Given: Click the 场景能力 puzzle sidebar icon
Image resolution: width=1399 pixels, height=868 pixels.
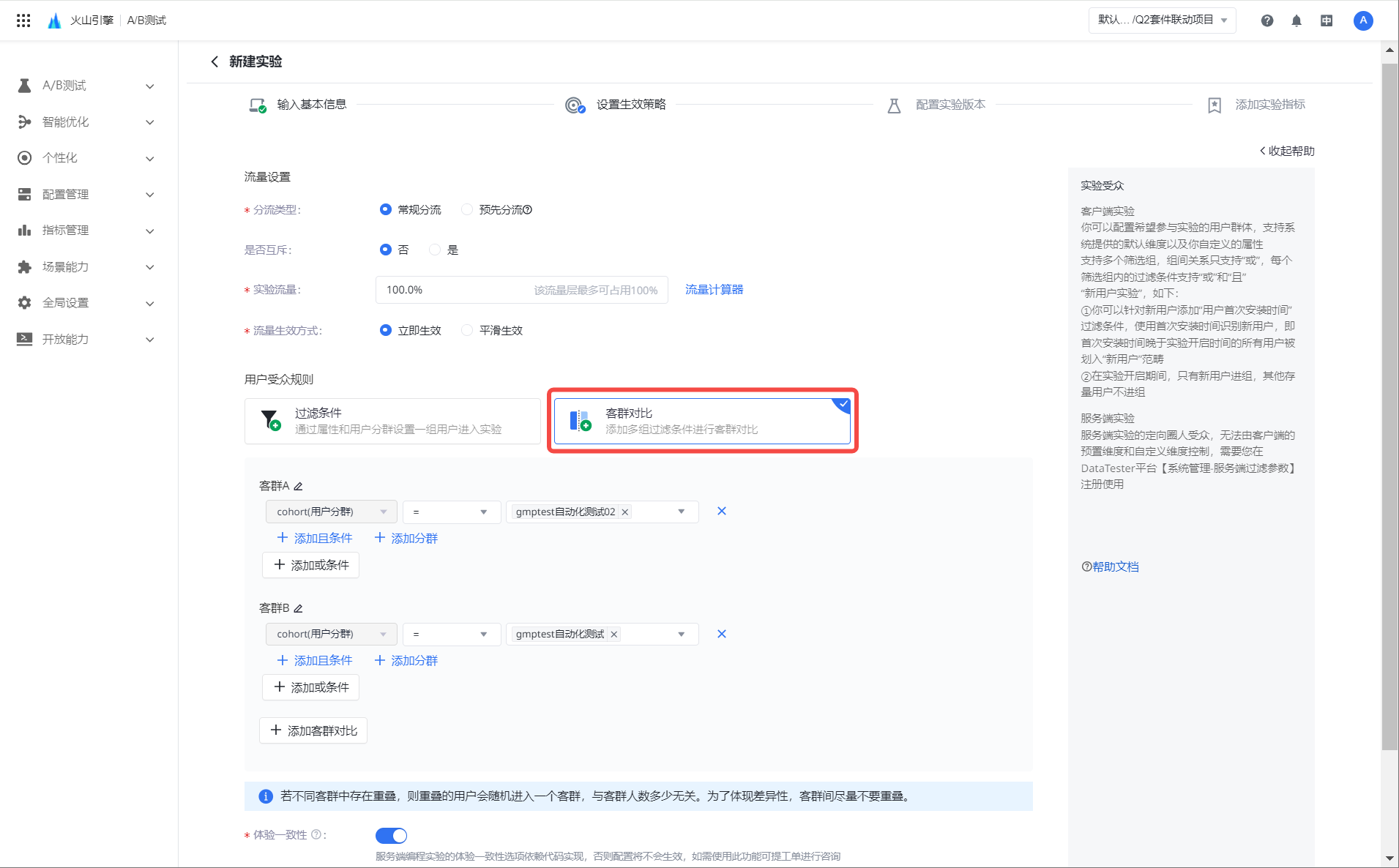Looking at the screenshot, I should (x=24, y=266).
